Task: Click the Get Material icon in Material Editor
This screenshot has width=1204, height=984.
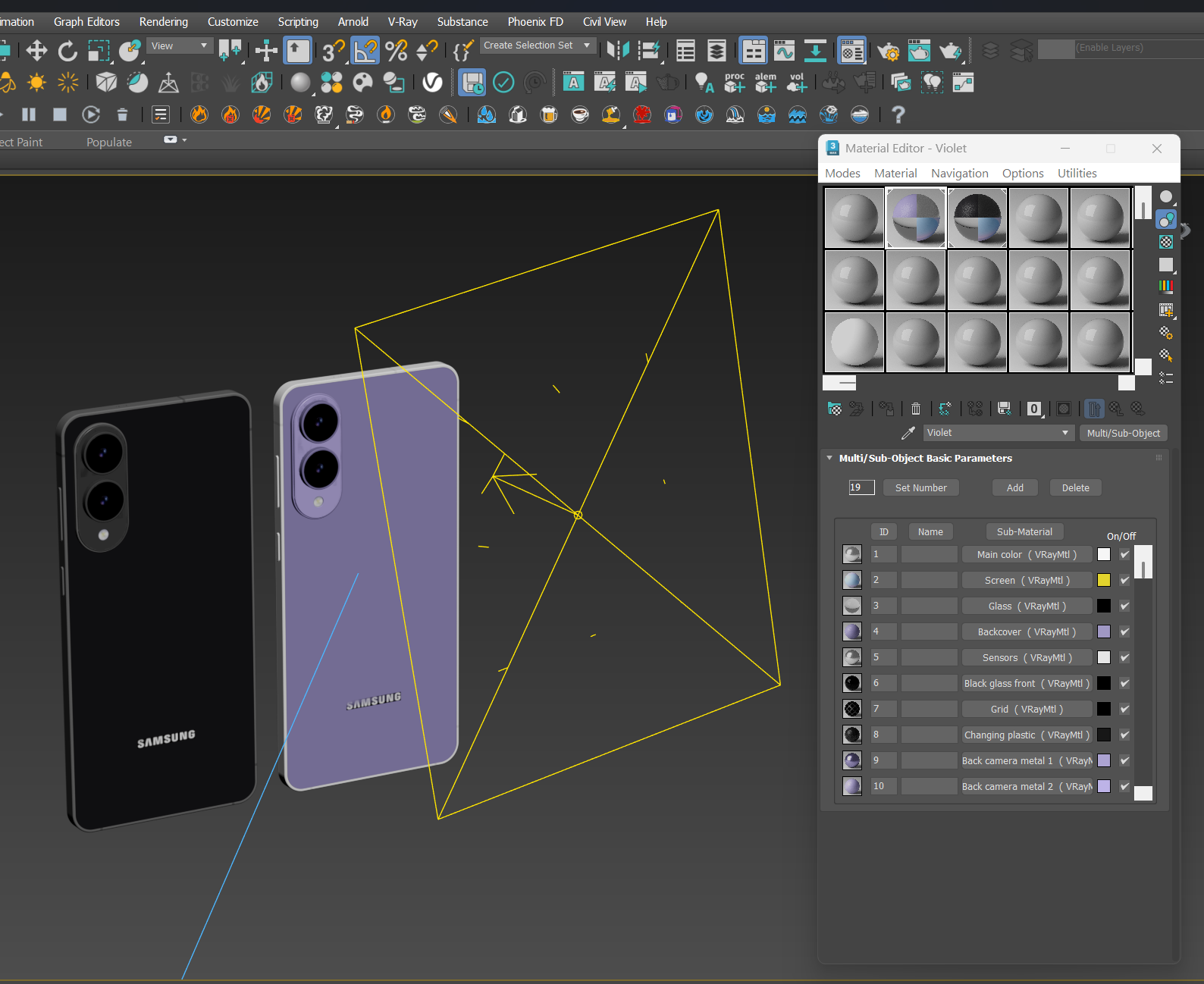Action: (x=834, y=409)
